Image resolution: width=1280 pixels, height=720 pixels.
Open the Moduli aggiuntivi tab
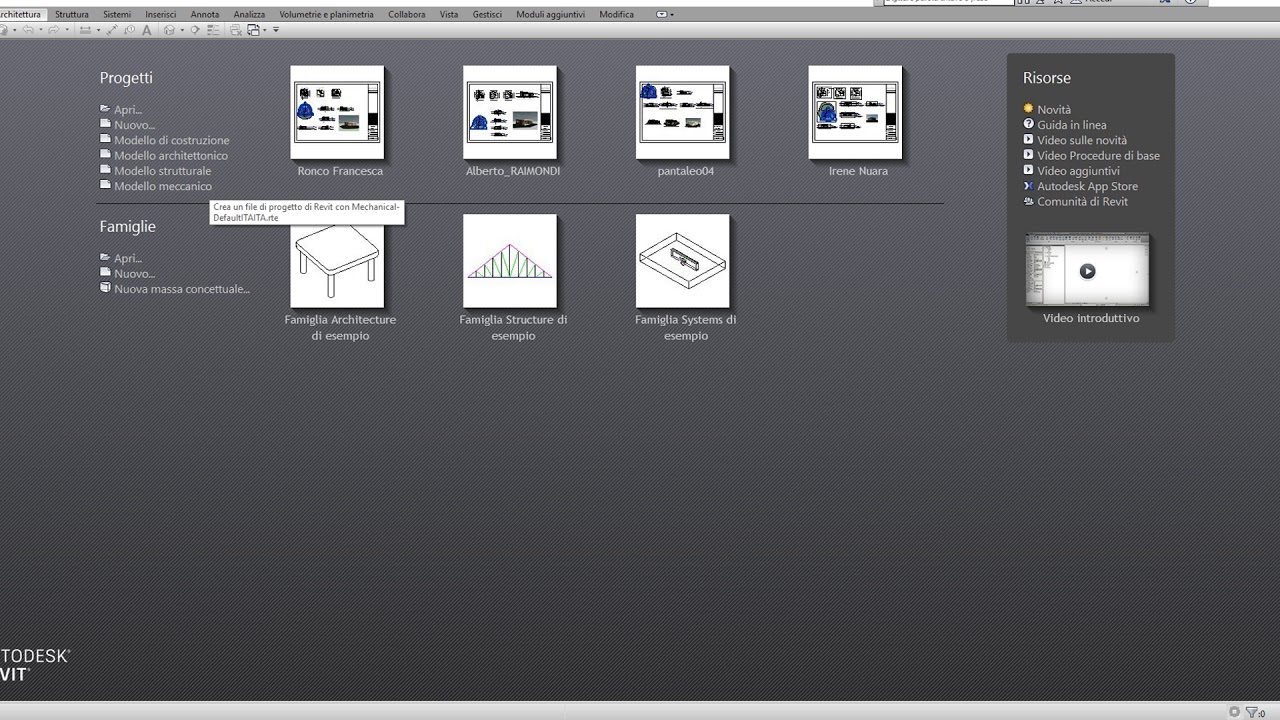click(551, 15)
